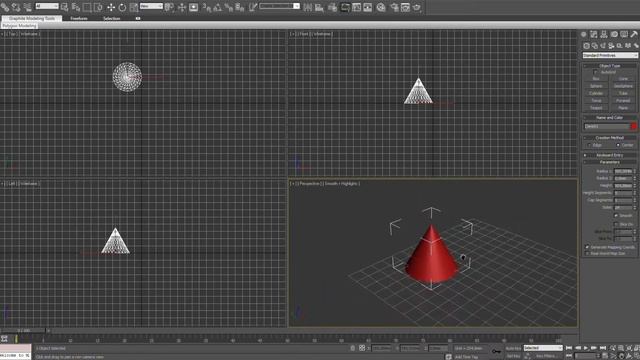Click the Radius 1 value field

[x=623, y=171]
